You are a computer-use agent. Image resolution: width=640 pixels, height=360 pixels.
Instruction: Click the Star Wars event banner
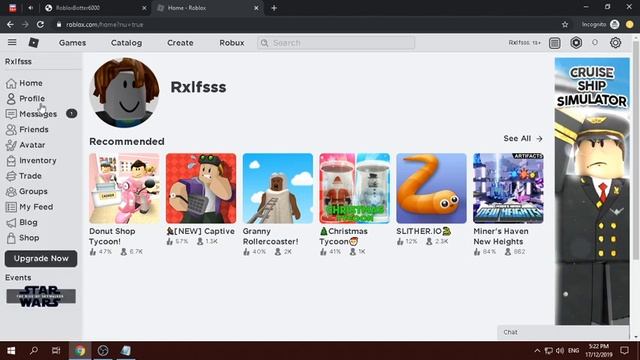point(41,296)
